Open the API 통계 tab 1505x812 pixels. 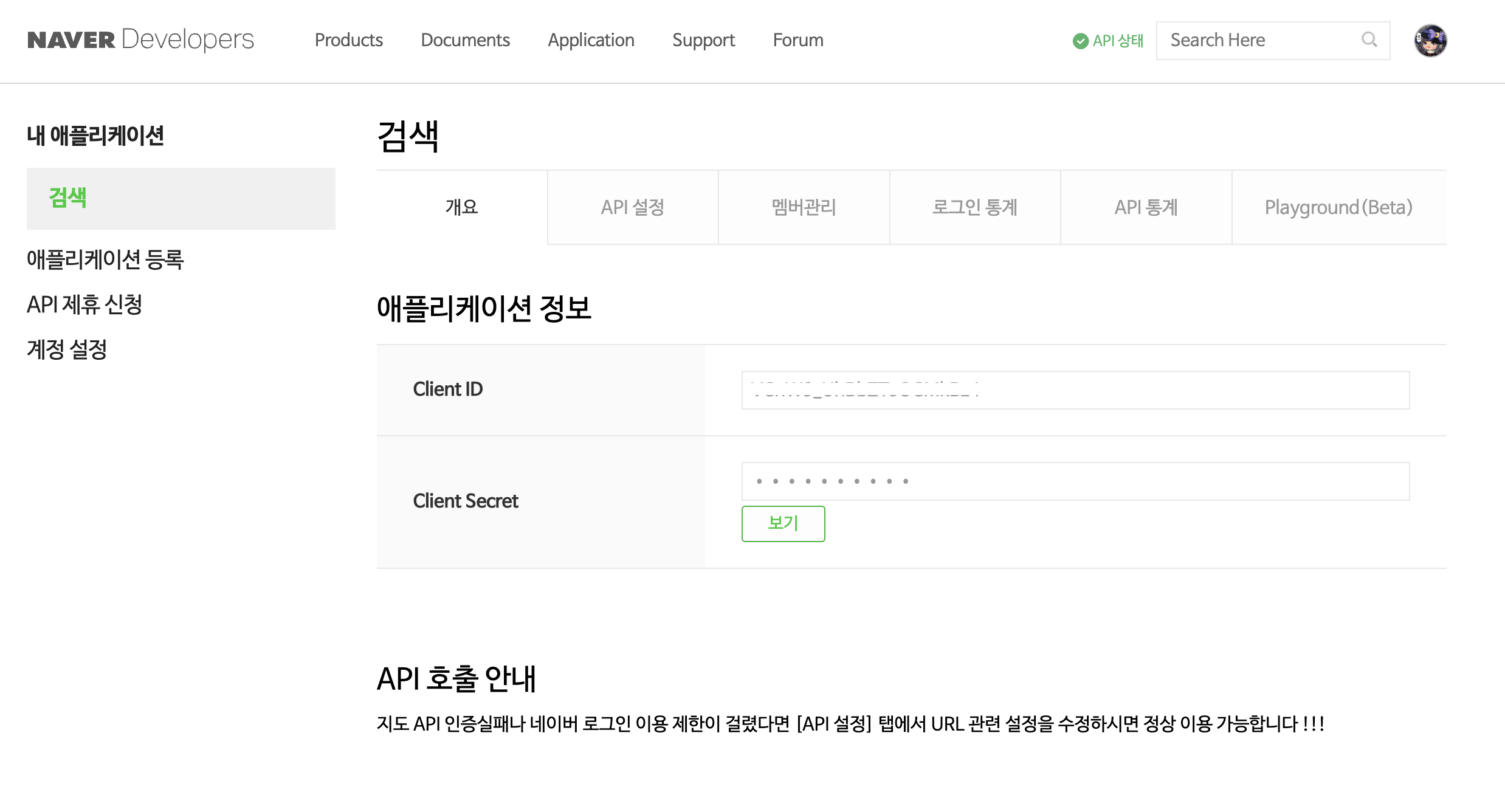tap(1146, 207)
